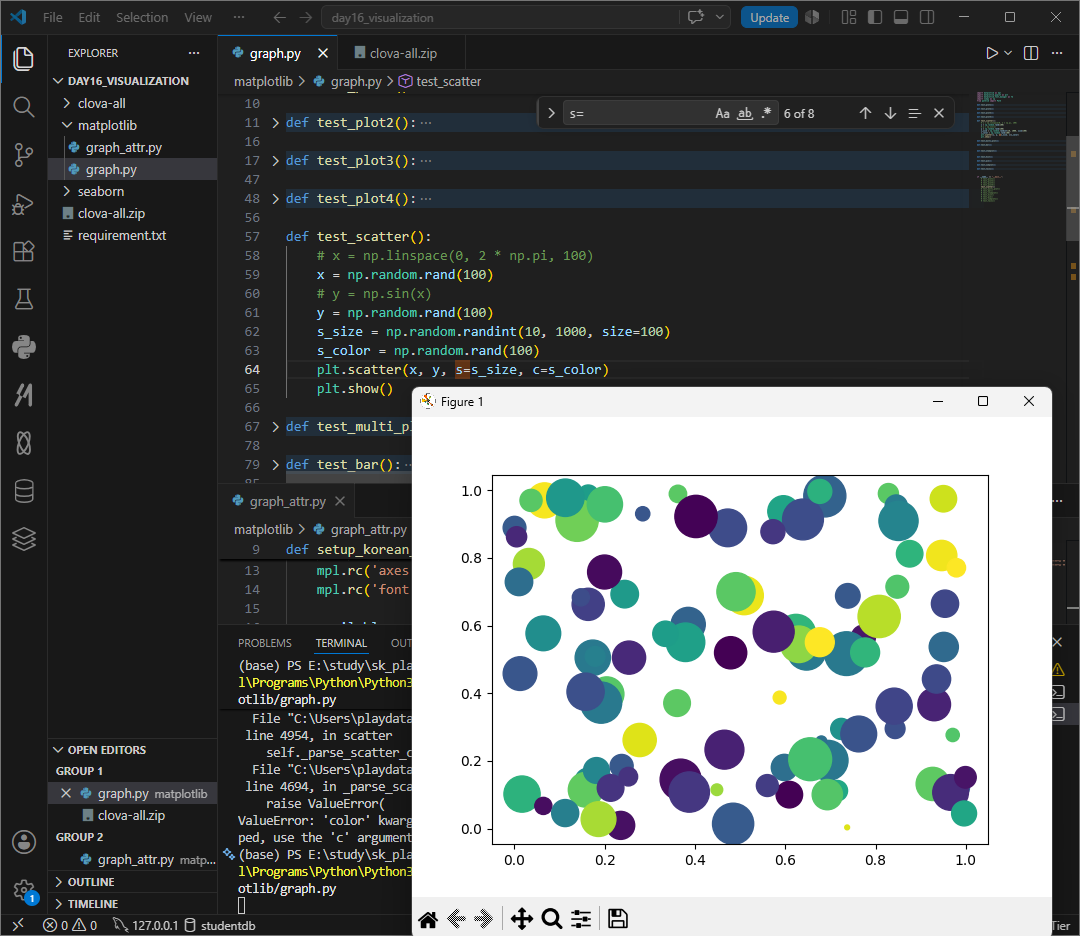Open the File menu
Viewport: 1080px width, 936px height.
click(x=52, y=17)
